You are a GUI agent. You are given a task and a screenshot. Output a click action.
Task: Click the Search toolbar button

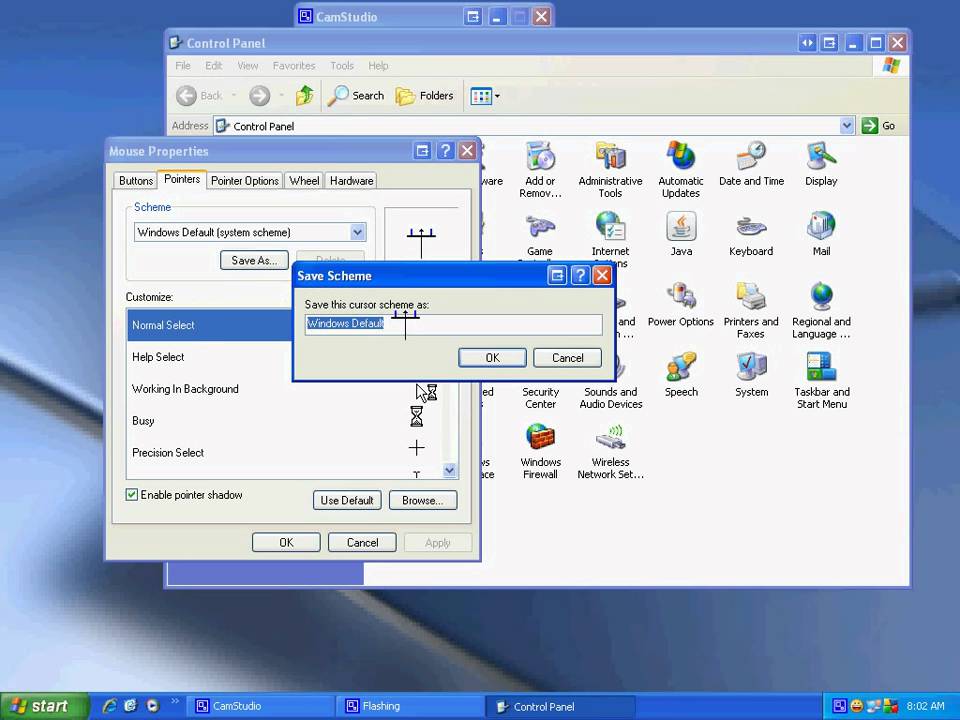click(356, 96)
